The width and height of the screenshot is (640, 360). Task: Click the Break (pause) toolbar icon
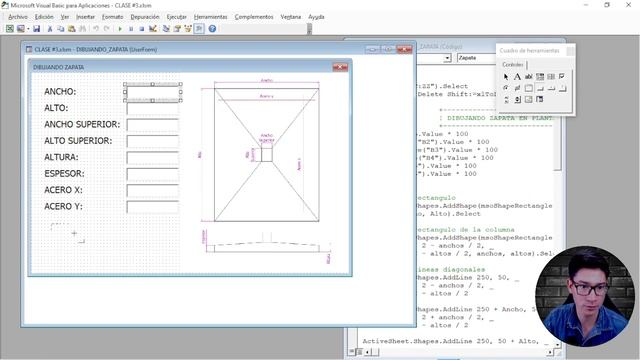click(x=131, y=29)
